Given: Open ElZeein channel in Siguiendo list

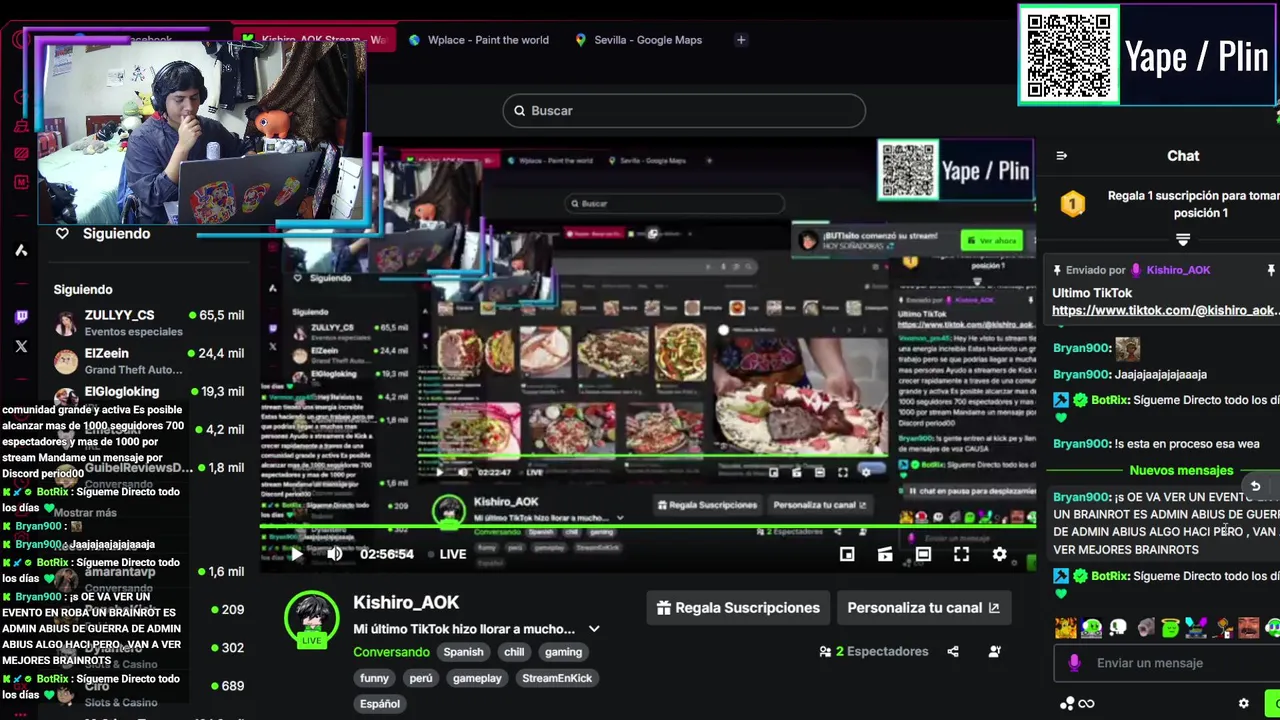Looking at the screenshot, I should (x=150, y=360).
